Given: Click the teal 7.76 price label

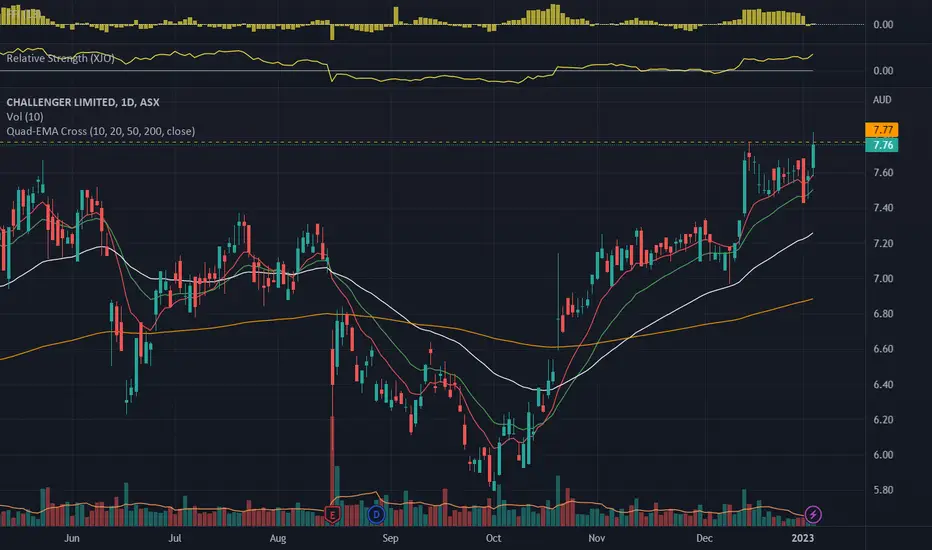Looking at the screenshot, I should pyautogui.click(x=882, y=145).
